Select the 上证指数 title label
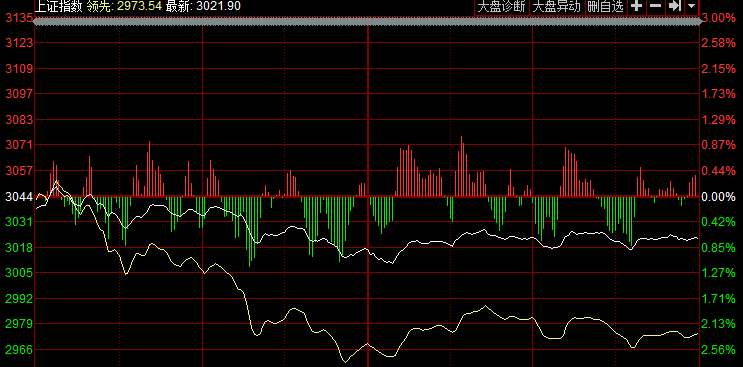 (x=59, y=6)
